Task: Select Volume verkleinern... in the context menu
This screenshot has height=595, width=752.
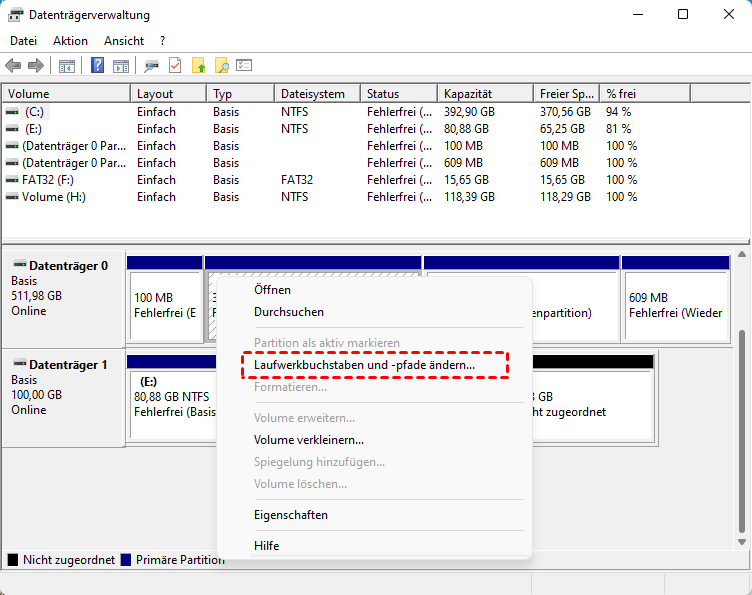Action: click(x=375, y=440)
